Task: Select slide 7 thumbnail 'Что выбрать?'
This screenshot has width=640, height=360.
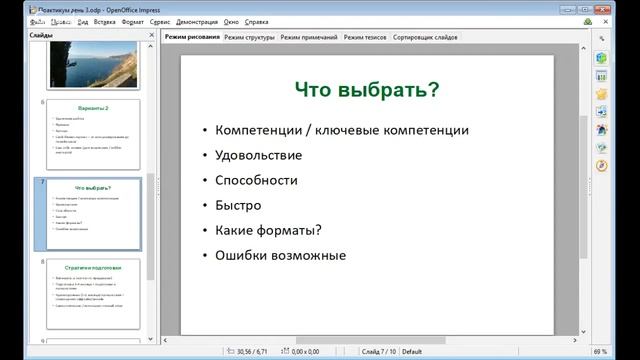Action: pos(93,214)
